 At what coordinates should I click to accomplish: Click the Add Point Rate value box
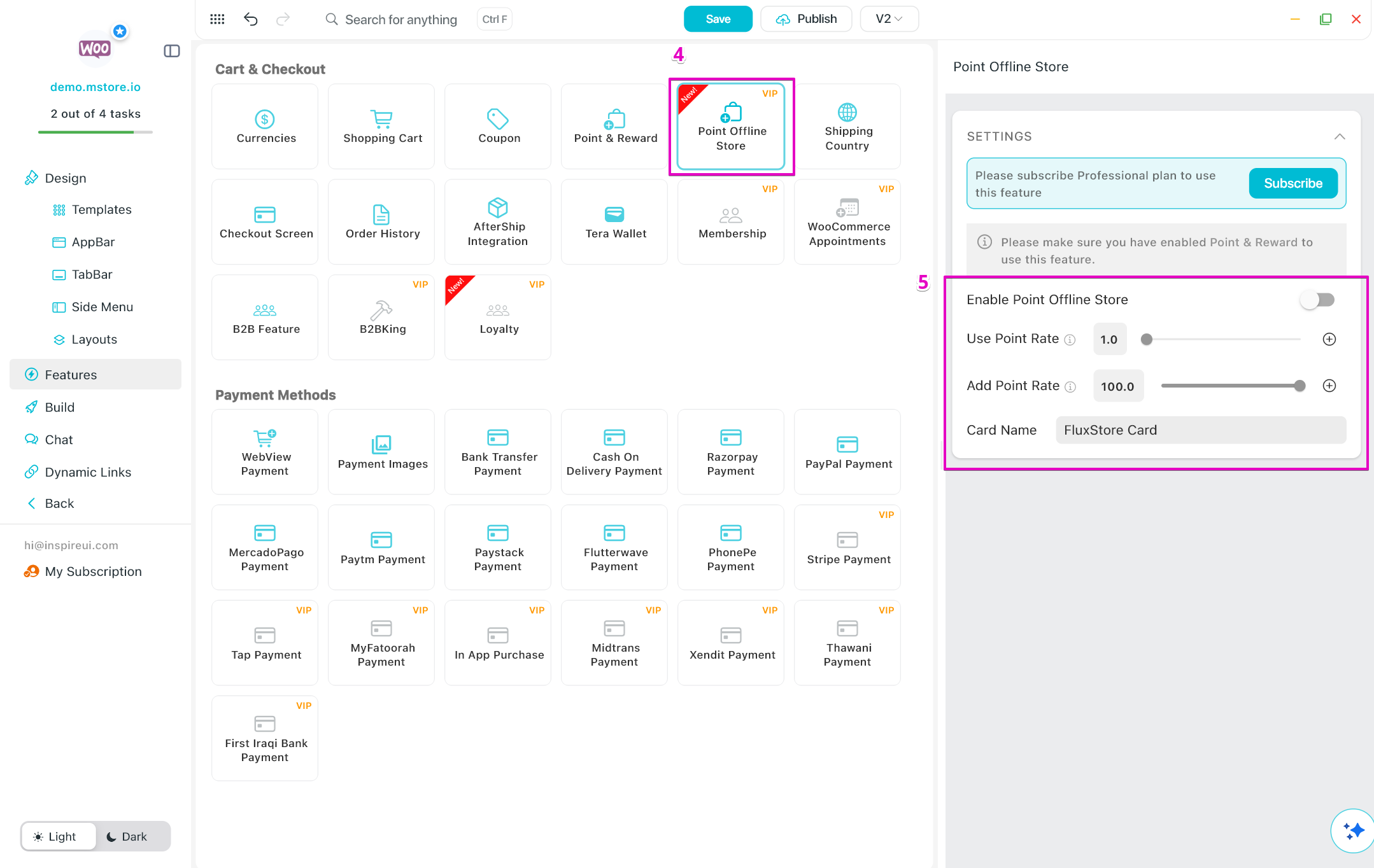[x=1117, y=386]
